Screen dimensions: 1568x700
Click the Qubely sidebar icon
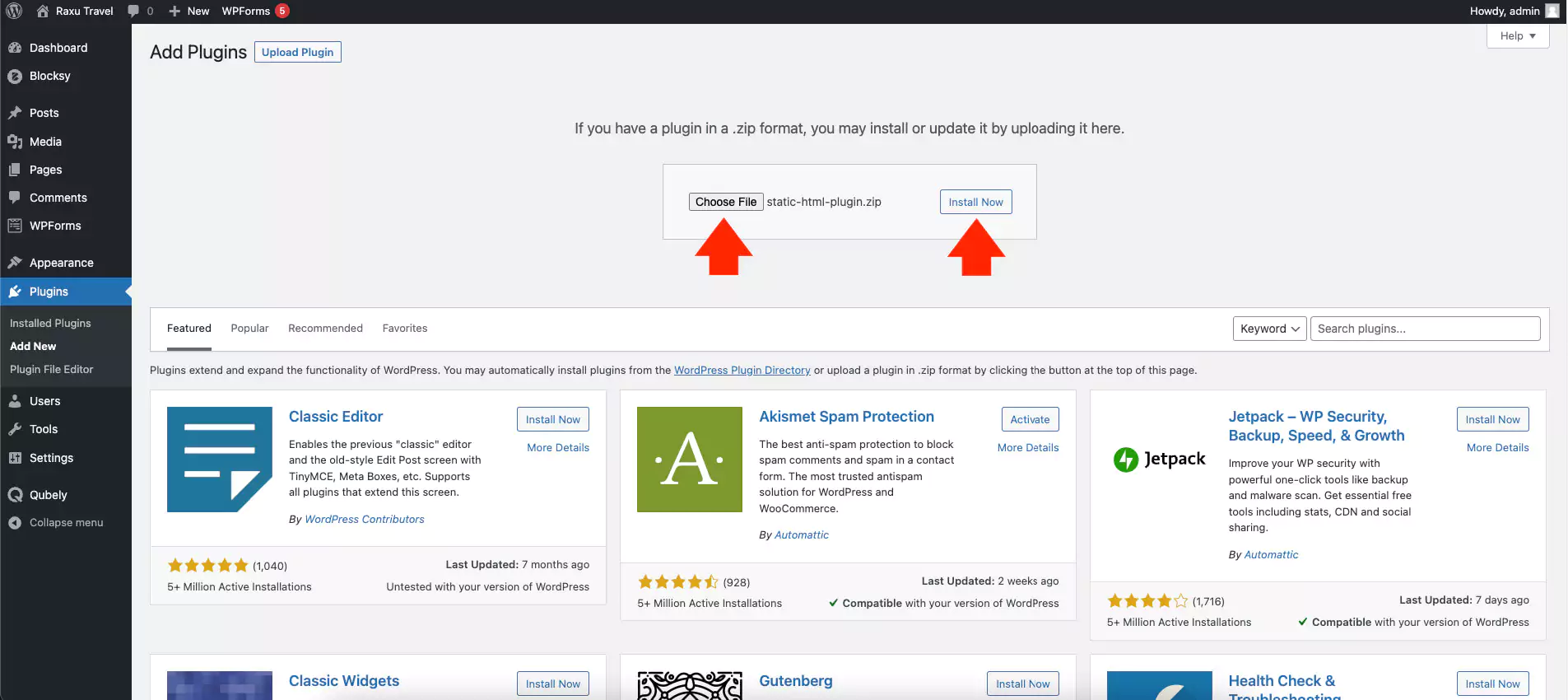15,495
